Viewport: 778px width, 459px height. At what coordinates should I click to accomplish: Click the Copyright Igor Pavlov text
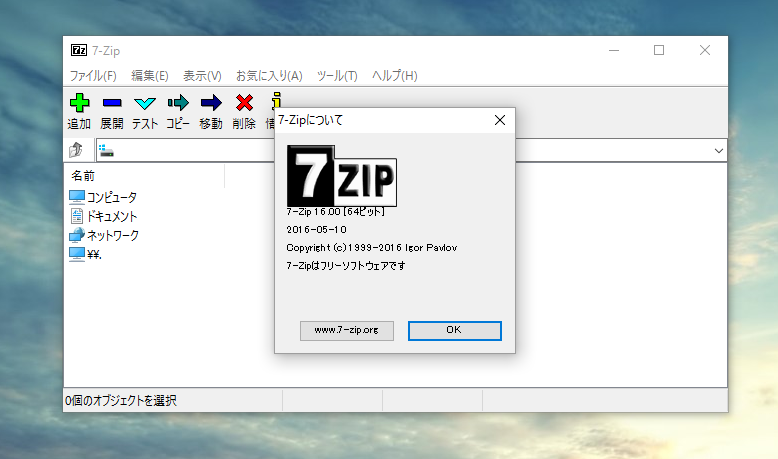[x=372, y=248]
